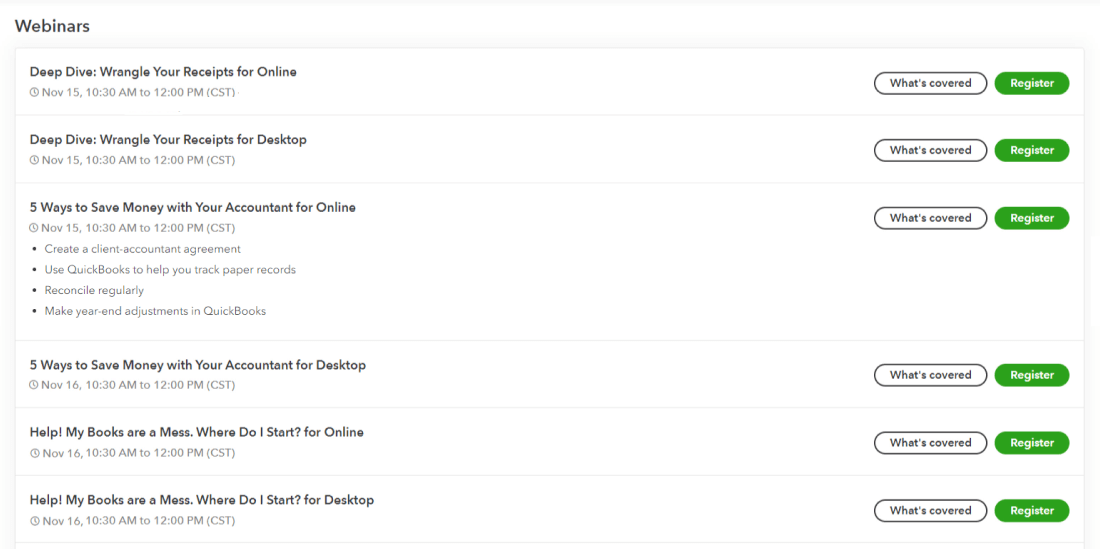Screen dimensions: 1100x549
Task: Register for 5 Ways to Save Money for Desktop
Action: [x=1031, y=375]
